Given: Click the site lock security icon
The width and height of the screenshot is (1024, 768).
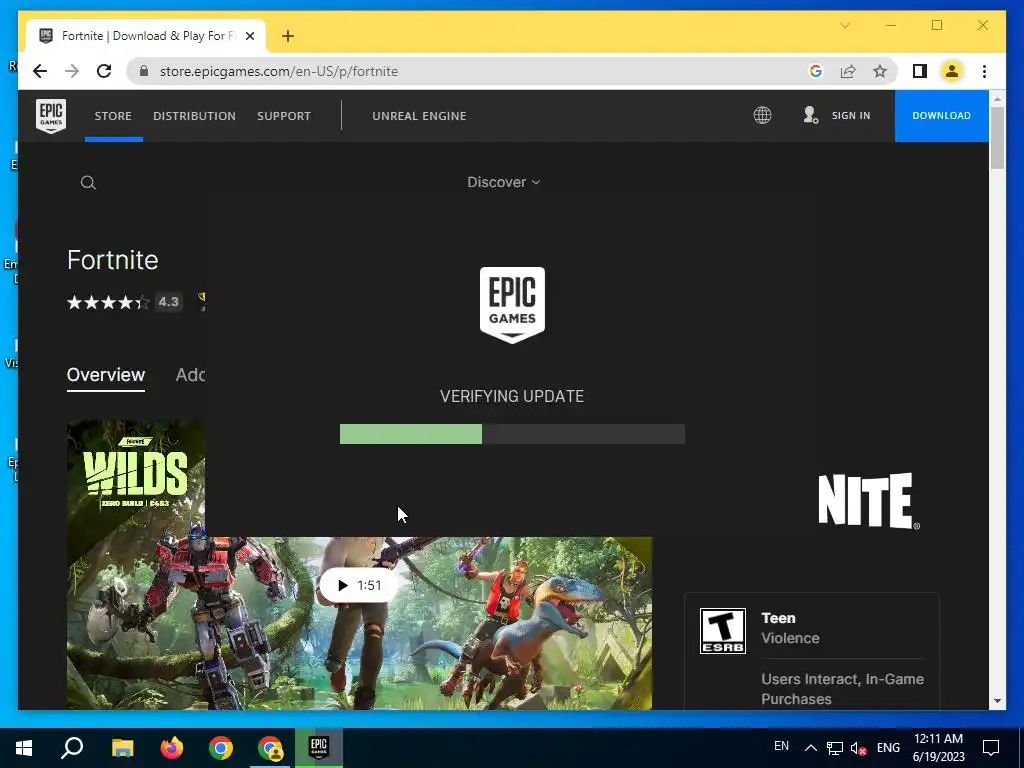Looking at the screenshot, I should tap(144, 71).
